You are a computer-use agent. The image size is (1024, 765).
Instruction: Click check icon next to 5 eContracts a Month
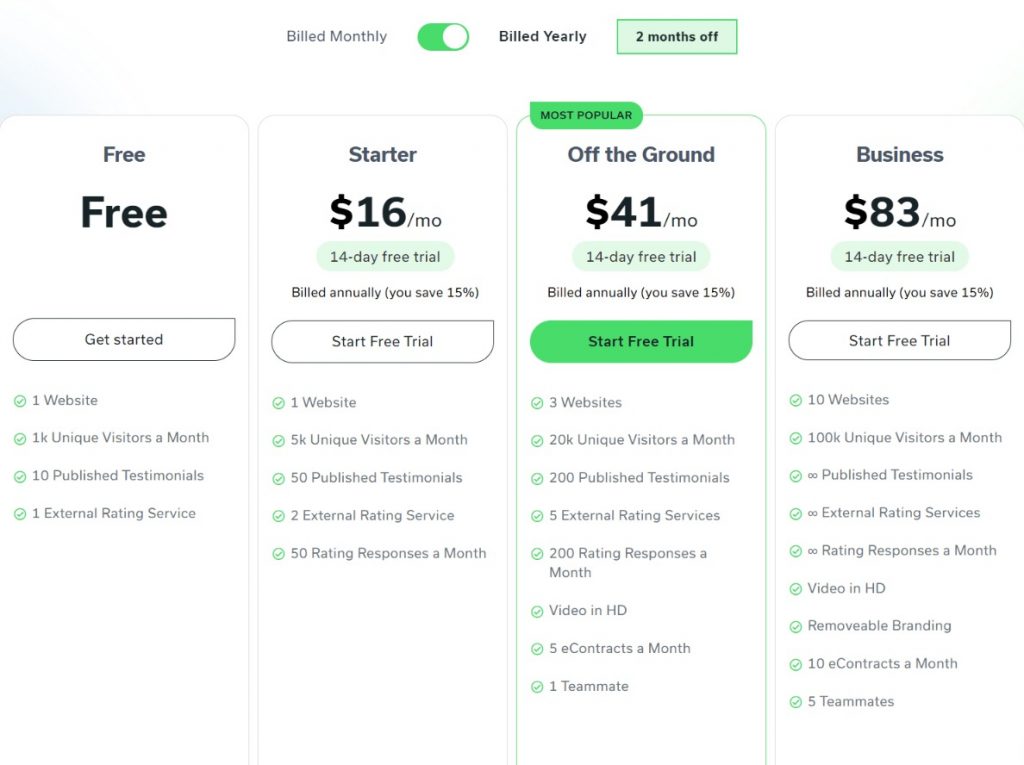pyautogui.click(x=537, y=649)
